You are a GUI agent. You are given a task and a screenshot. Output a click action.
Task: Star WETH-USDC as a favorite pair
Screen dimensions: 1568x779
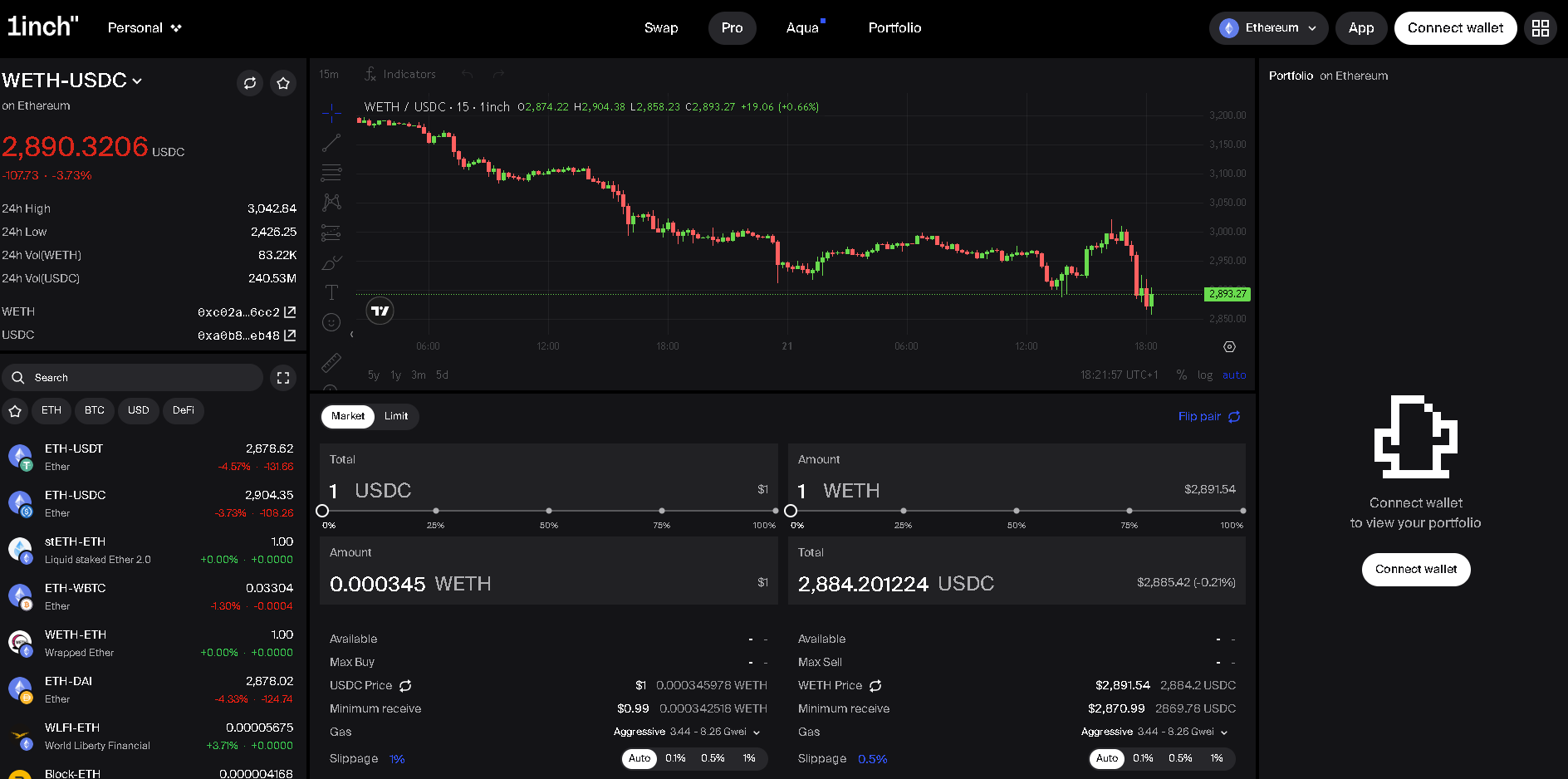283,83
